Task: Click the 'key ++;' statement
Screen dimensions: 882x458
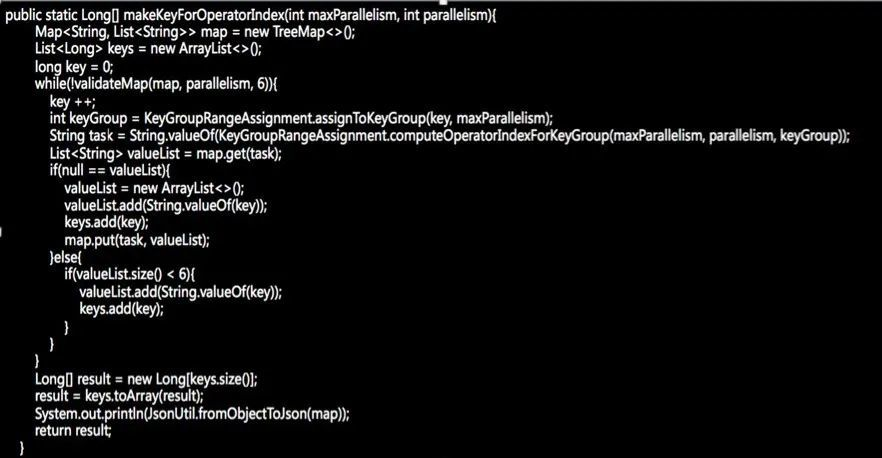Action: (x=73, y=102)
